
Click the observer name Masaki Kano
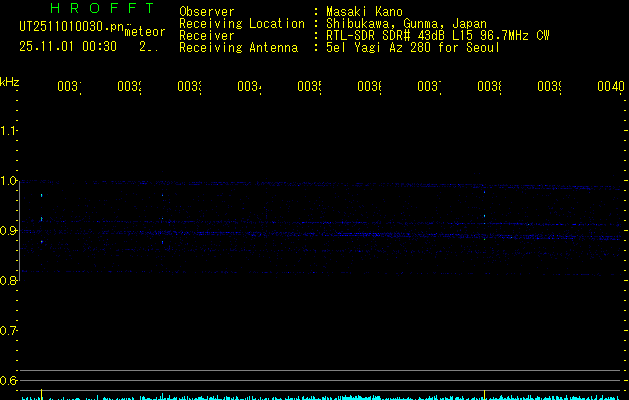tap(364, 11)
